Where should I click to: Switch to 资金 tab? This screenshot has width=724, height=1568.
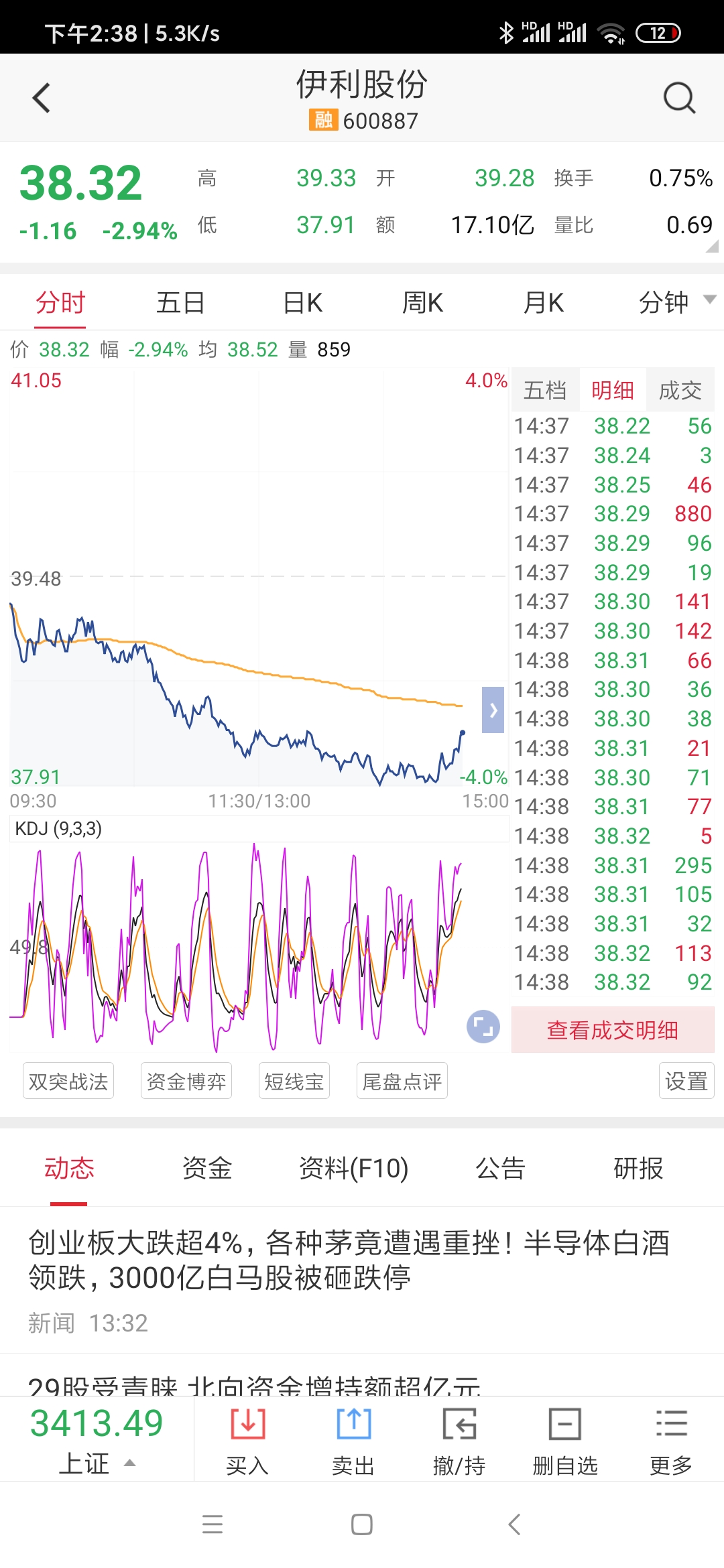tap(207, 1169)
